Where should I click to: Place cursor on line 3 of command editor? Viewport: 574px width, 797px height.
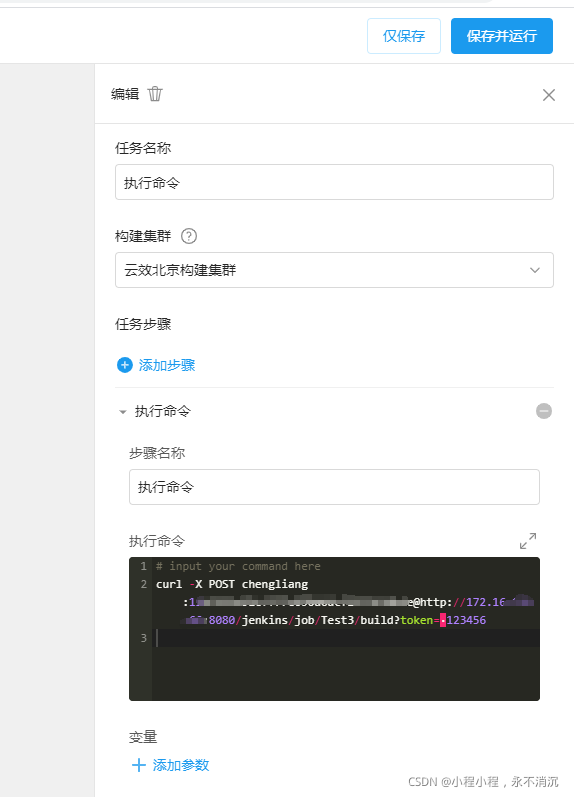346,638
